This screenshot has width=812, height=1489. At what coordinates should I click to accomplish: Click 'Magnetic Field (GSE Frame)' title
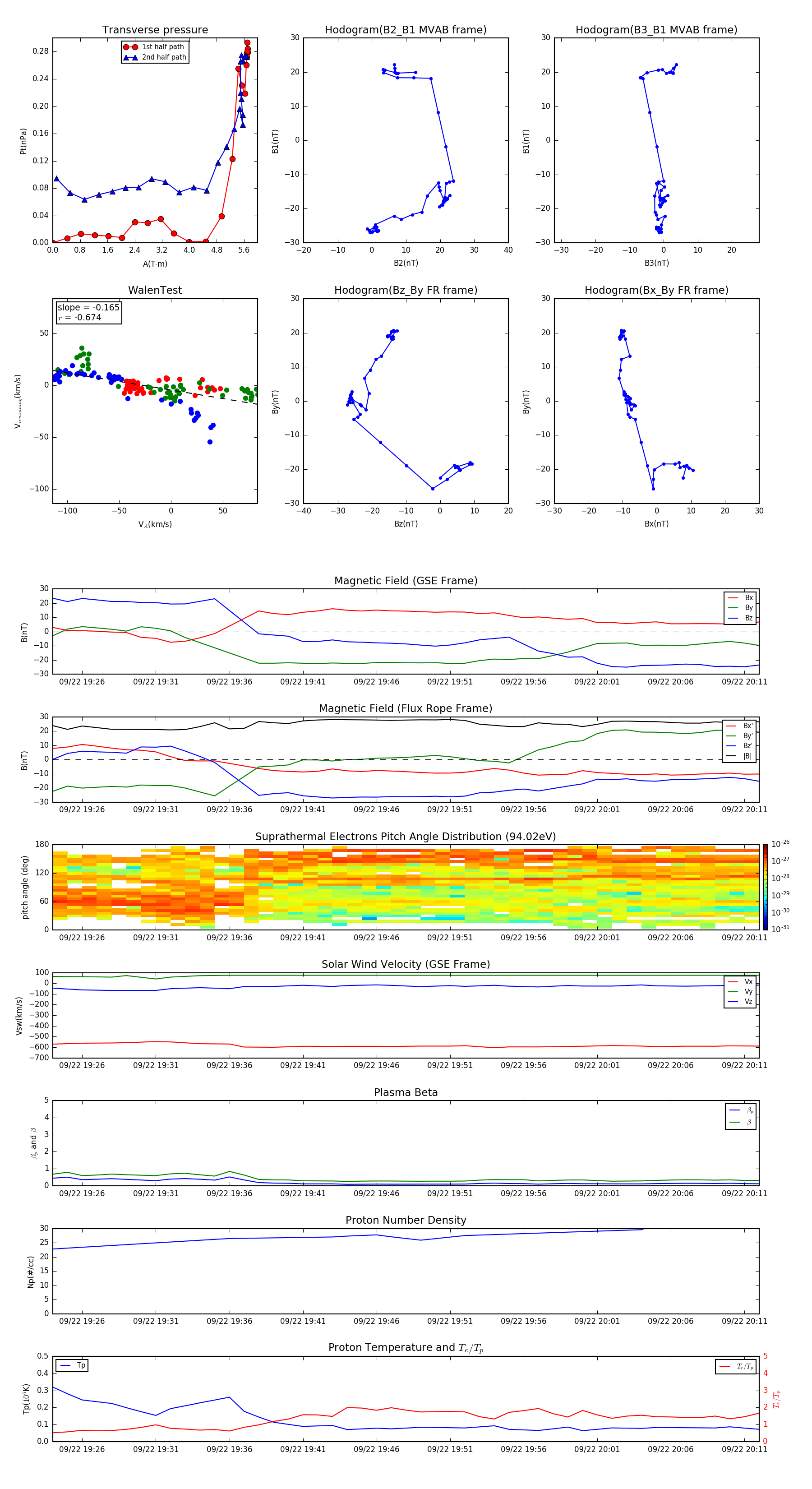pos(406,581)
